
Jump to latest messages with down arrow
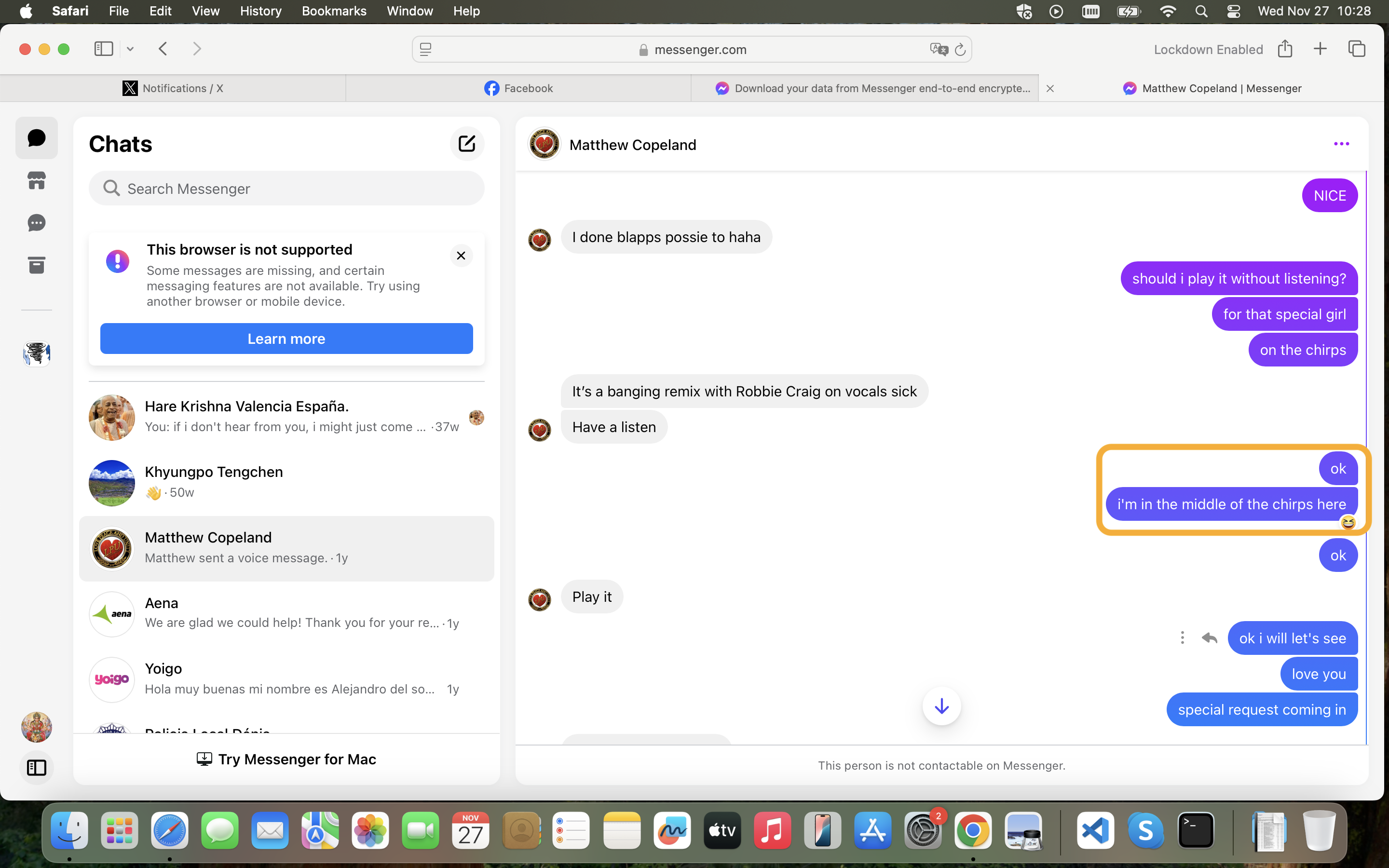pos(941,706)
